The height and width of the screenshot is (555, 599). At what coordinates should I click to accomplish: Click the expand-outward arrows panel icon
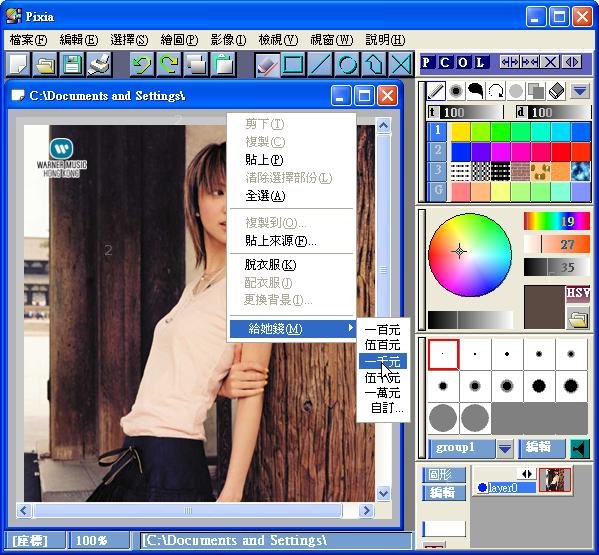(510, 62)
